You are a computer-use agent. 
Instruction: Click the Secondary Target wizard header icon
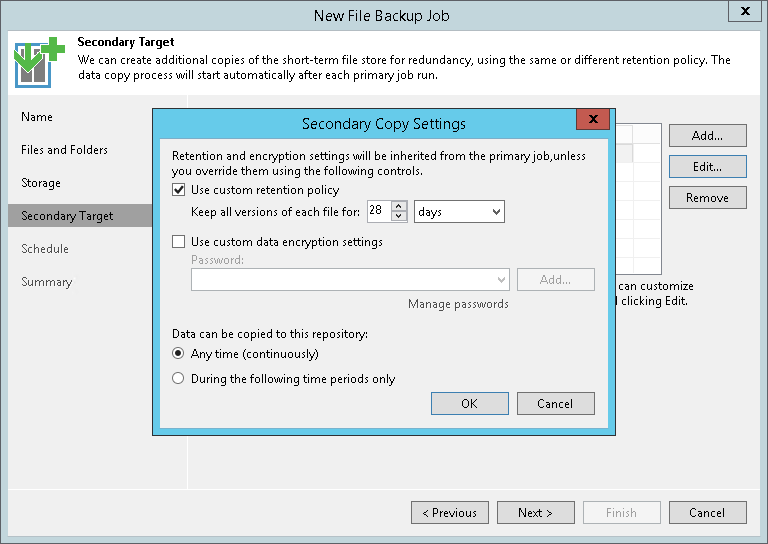(37, 62)
